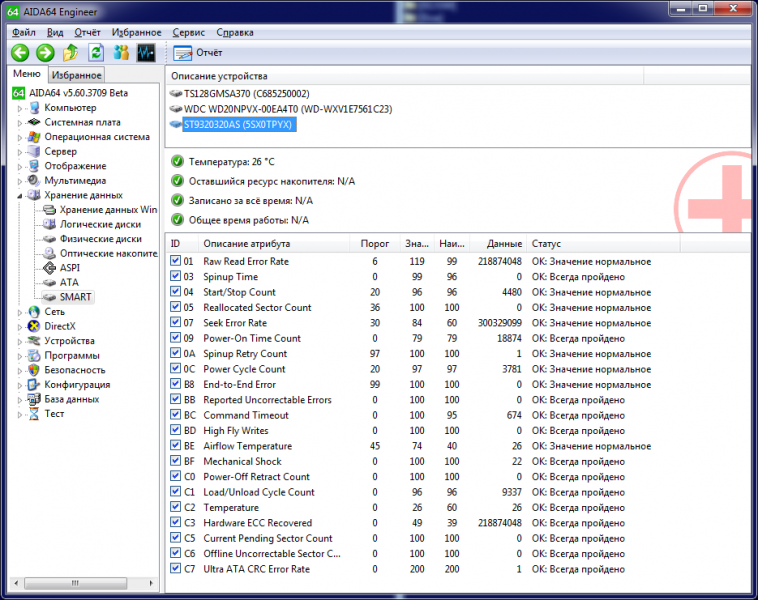Image resolution: width=758 pixels, height=600 pixels.
Task: Sort by the ID column header
Action: click(183, 244)
